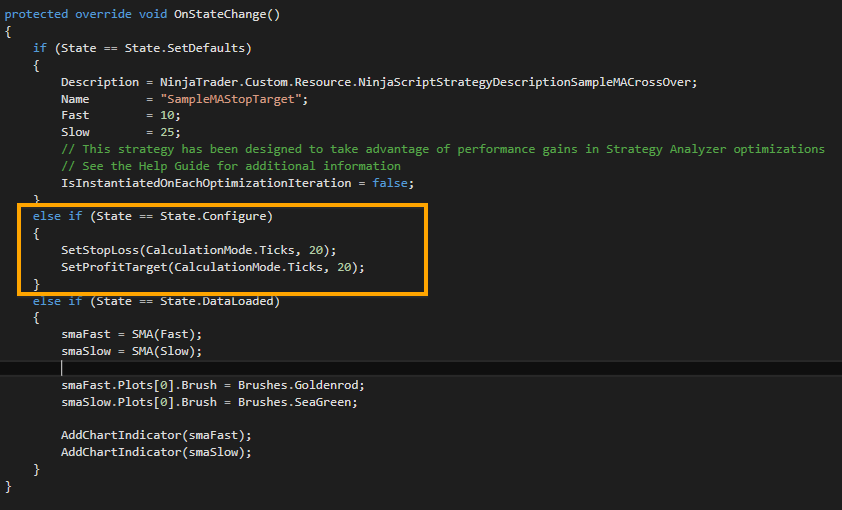Click the Fast value 10

(x=167, y=115)
